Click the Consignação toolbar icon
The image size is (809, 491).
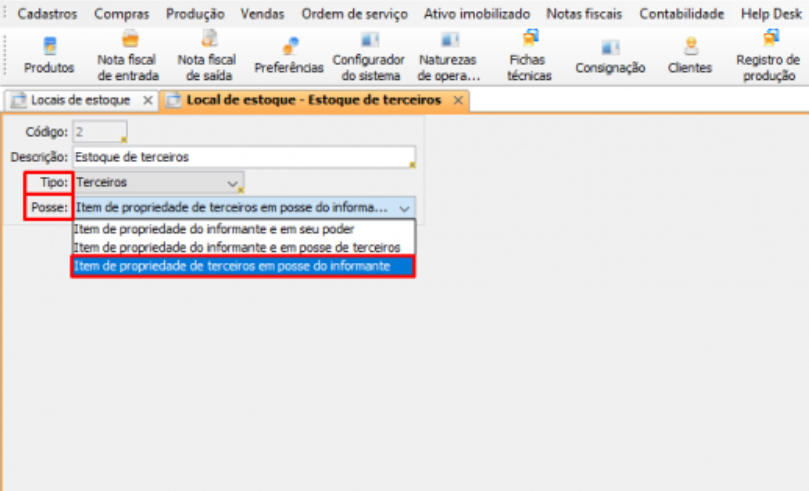(610, 46)
